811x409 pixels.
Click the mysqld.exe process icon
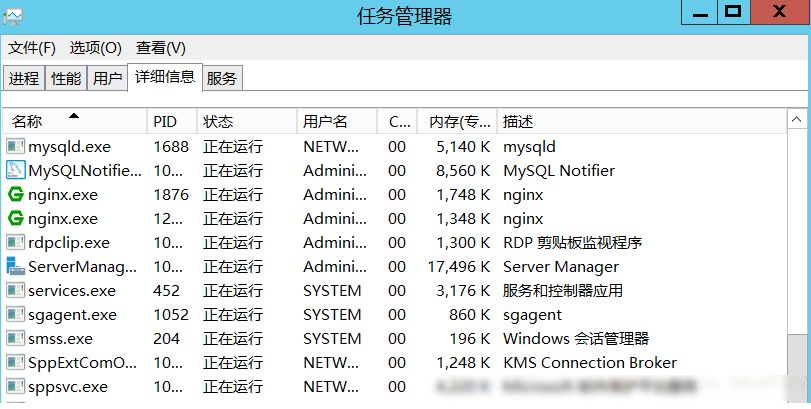tap(16, 147)
